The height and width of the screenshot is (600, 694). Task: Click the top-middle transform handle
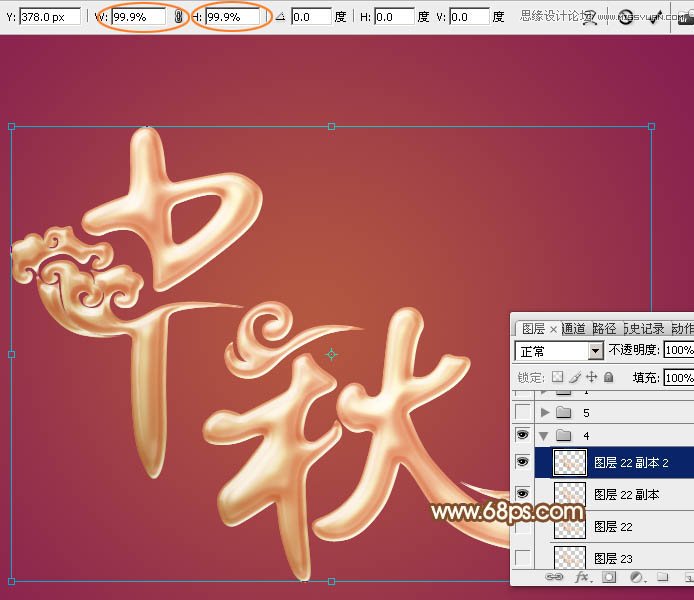[x=332, y=127]
